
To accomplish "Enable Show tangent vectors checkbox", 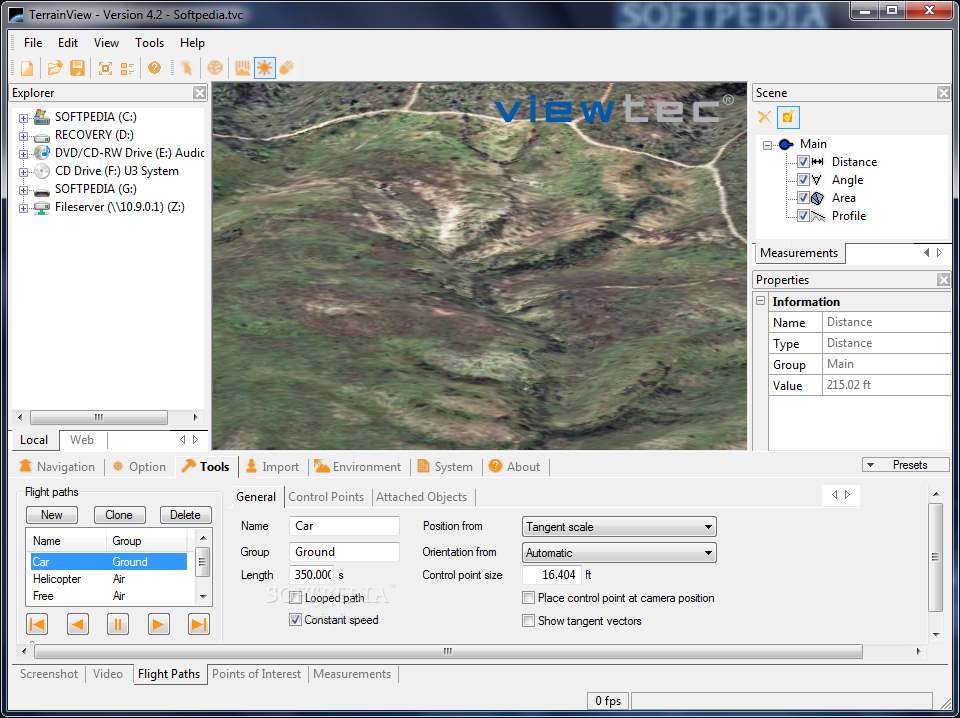I will (x=528, y=621).
